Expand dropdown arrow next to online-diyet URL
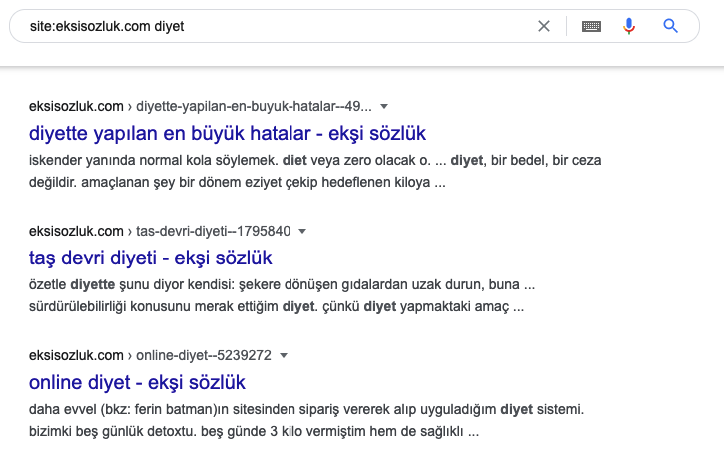Viewport: 724px width, 459px height. 284,356
